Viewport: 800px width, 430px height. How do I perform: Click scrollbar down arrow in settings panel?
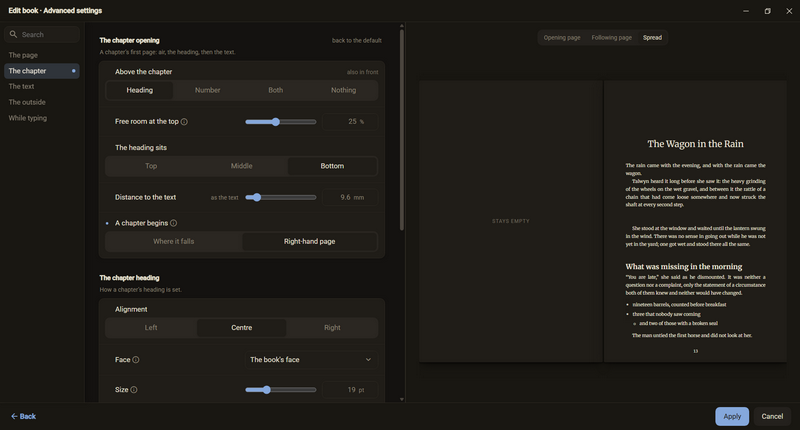click(402, 399)
